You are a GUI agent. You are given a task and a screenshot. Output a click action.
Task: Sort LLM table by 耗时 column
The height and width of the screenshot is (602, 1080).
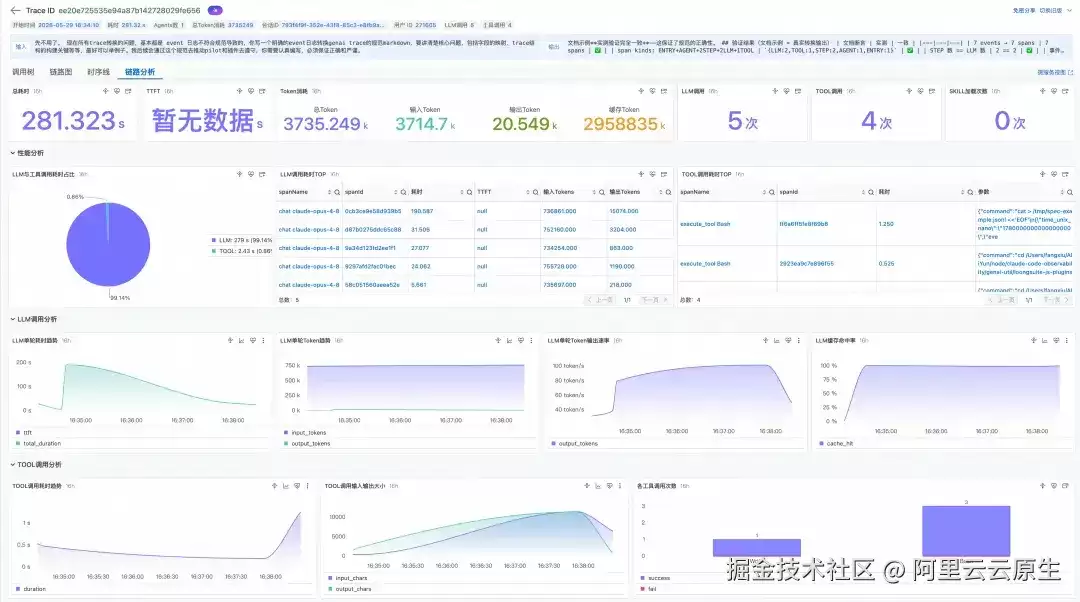pyautogui.click(x=461, y=192)
